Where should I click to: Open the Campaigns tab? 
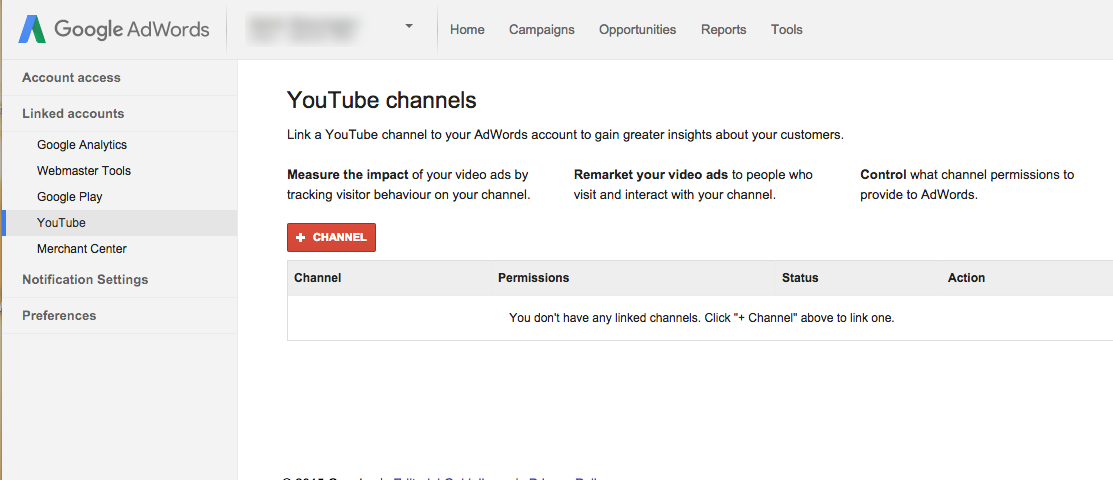(x=542, y=30)
